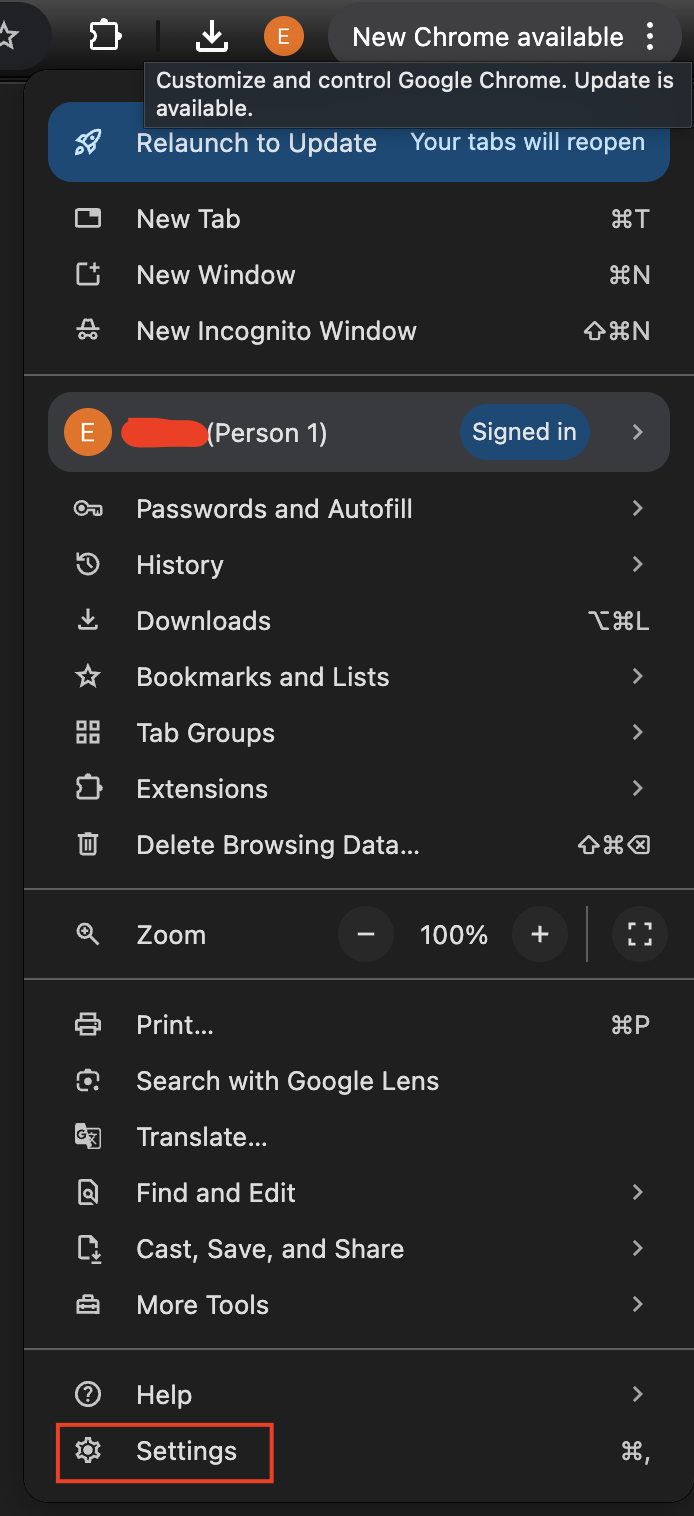Click the Delete Browsing Data trash icon
Screen dimensions: 694x1516
coord(88,844)
